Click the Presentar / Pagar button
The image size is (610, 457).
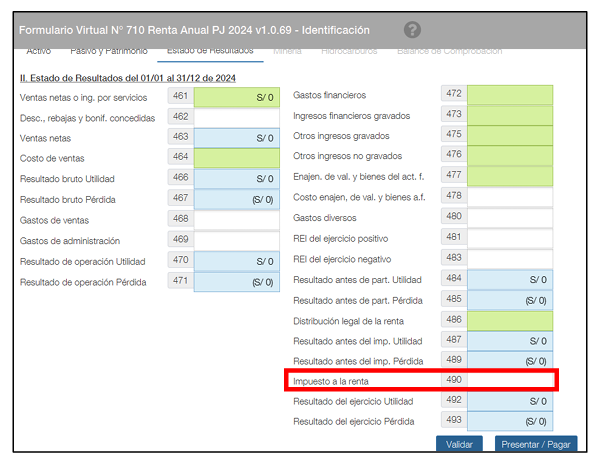[x=536, y=443]
